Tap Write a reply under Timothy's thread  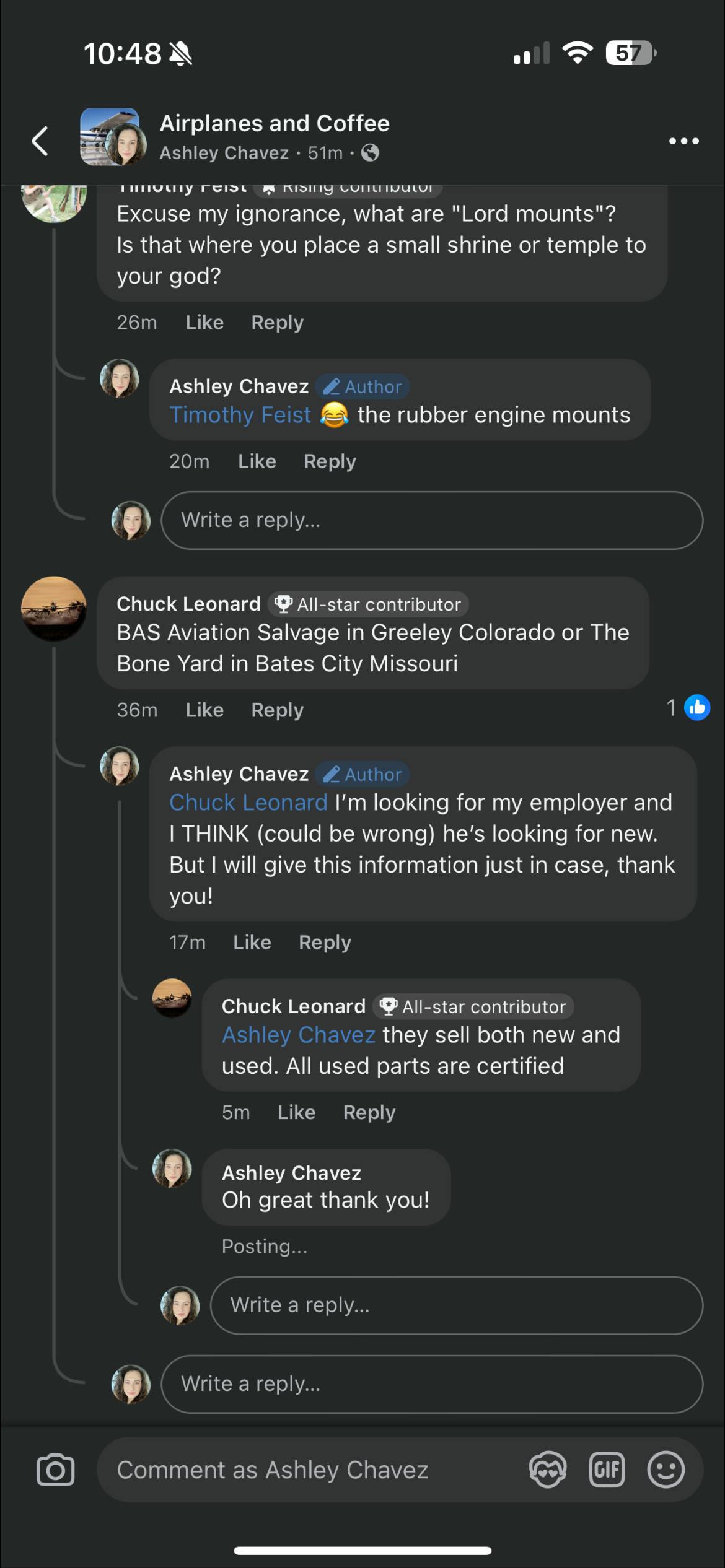431,520
